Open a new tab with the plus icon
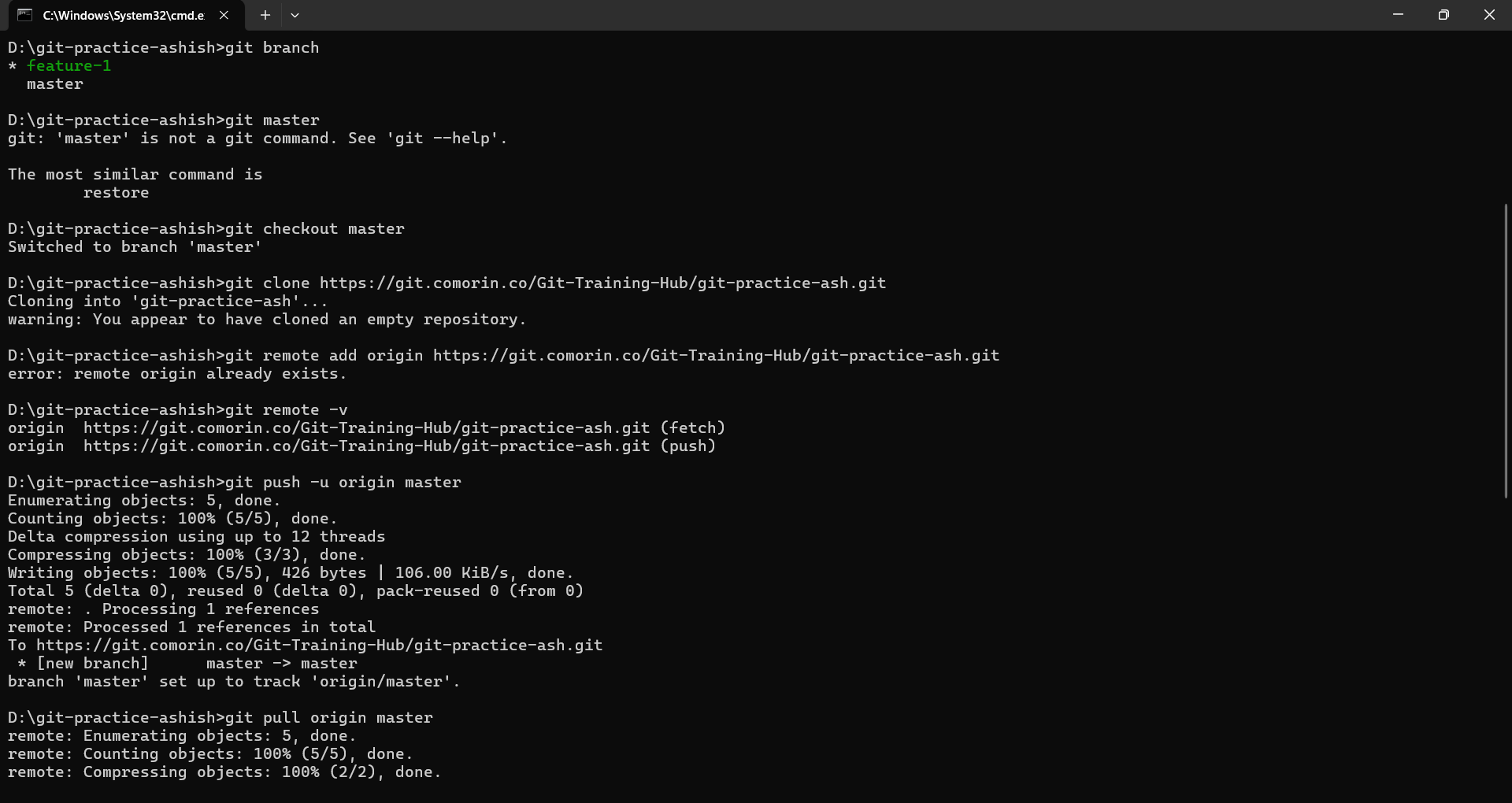This screenshot has height=803, width=1512. (x=265, y=15)
